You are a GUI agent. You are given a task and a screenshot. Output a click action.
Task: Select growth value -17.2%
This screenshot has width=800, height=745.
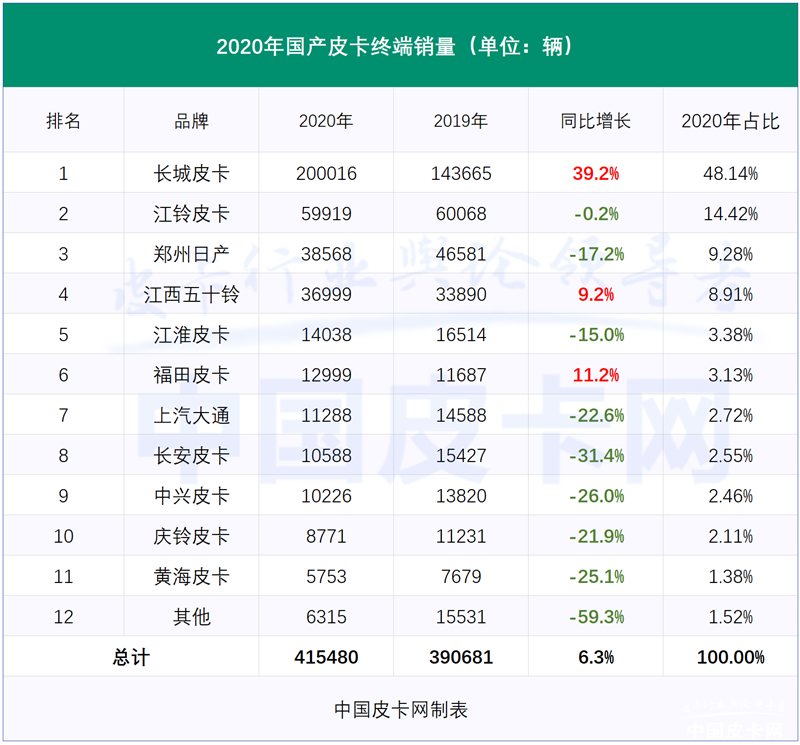point(596,254)
